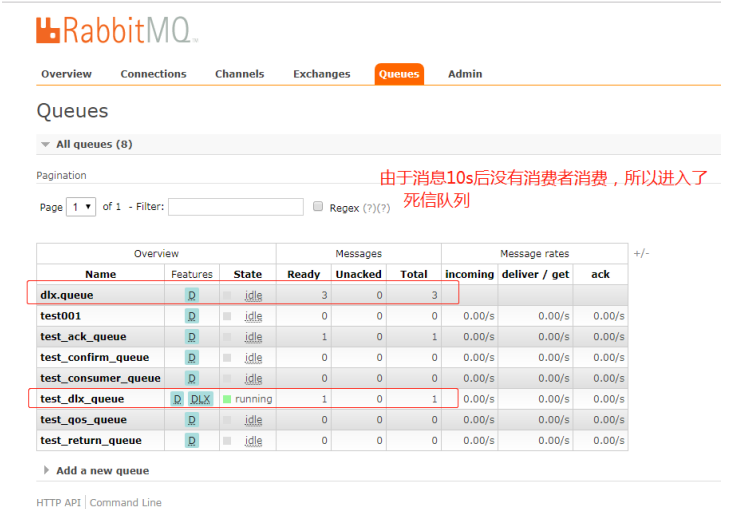Open the test_confirm_queue link
Image resolution: width=753 pixels, height=509 pixels.
coord(95,358)
